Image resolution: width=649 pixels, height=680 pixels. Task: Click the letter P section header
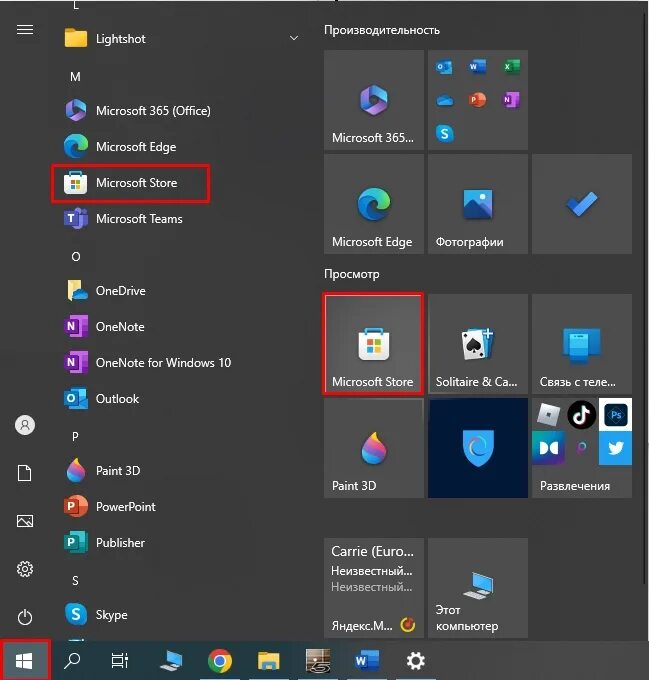point(75,436)
